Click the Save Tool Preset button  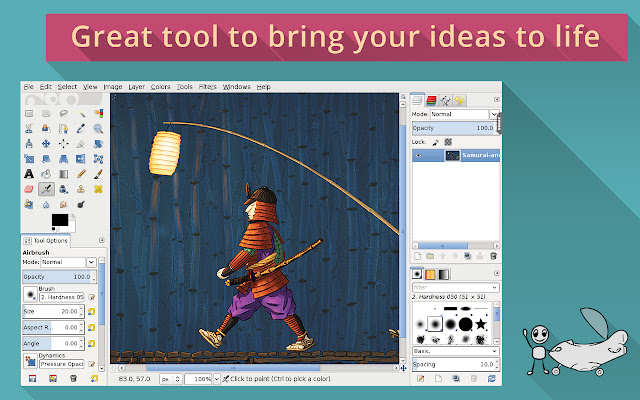(32, 379)
